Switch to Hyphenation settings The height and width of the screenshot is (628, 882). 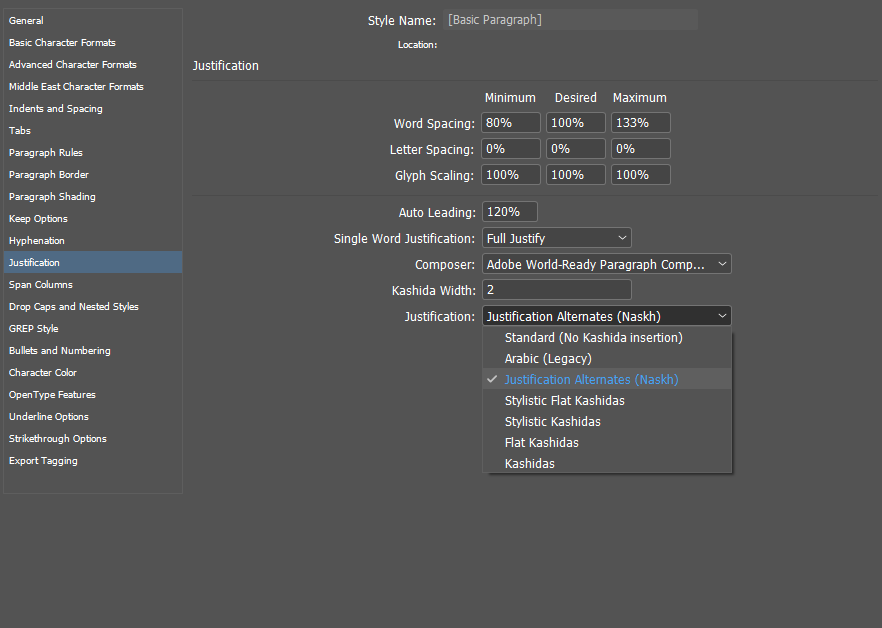coord(37,241)
